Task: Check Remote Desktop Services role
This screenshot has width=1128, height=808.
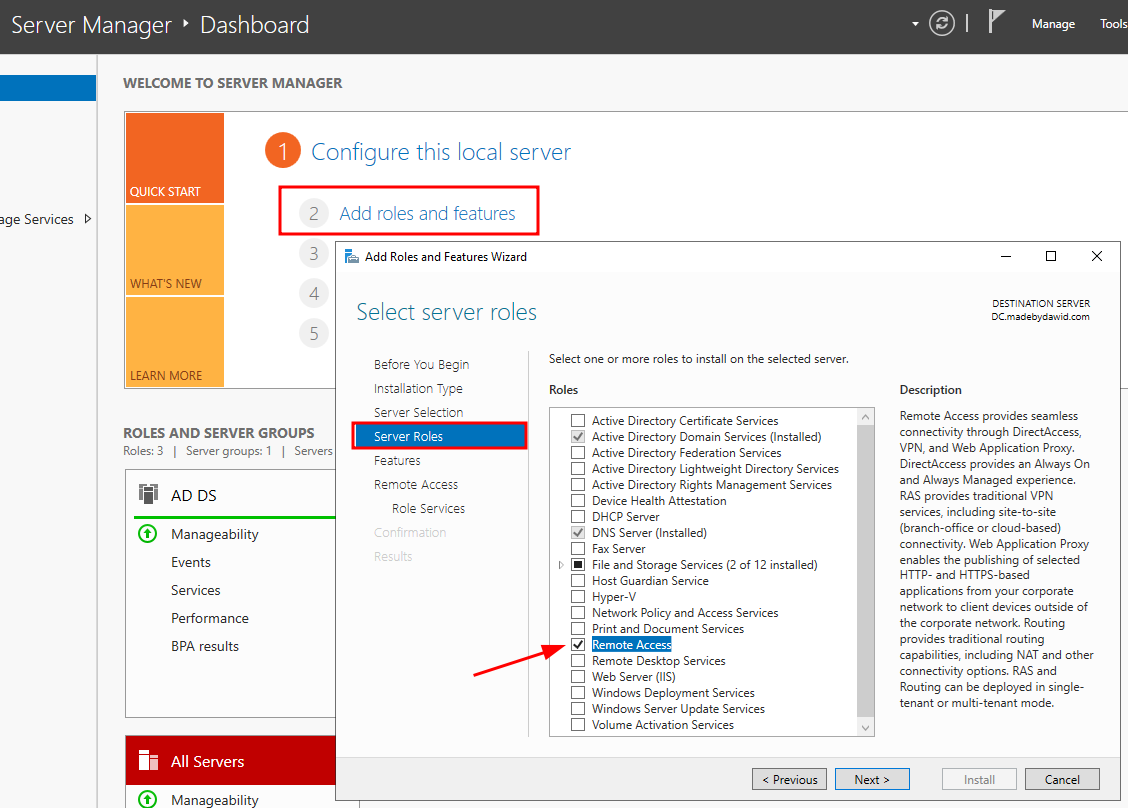Action: pos(578,661)
